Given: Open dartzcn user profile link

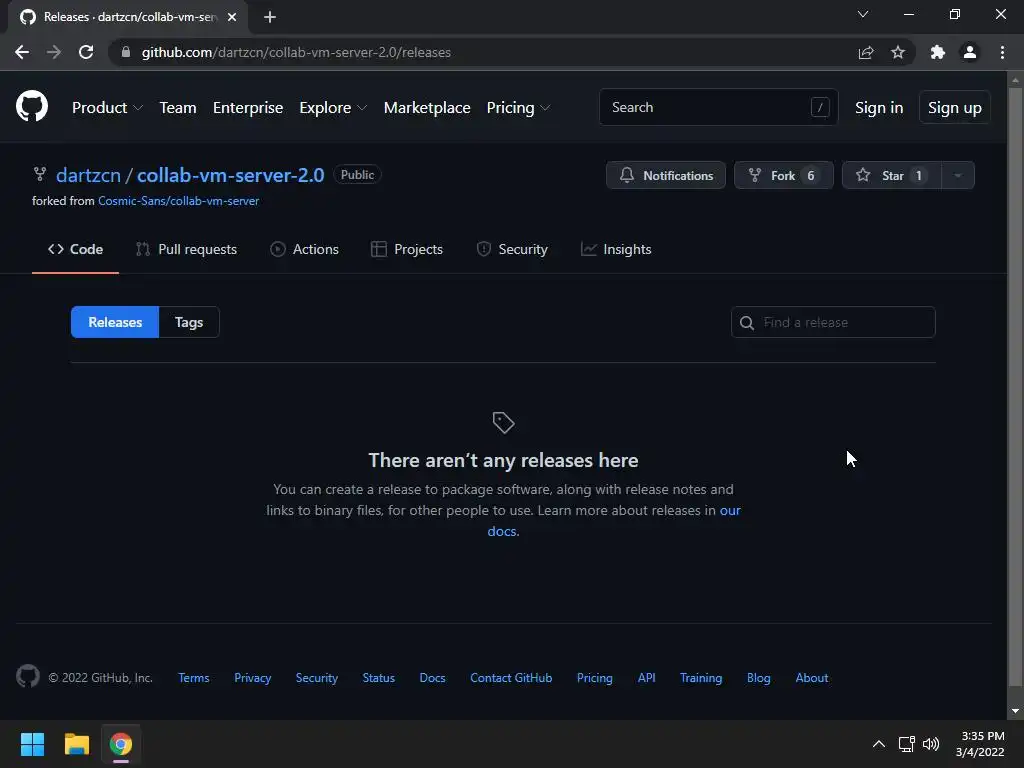Looking at the screenshot, I should (88, 175).
